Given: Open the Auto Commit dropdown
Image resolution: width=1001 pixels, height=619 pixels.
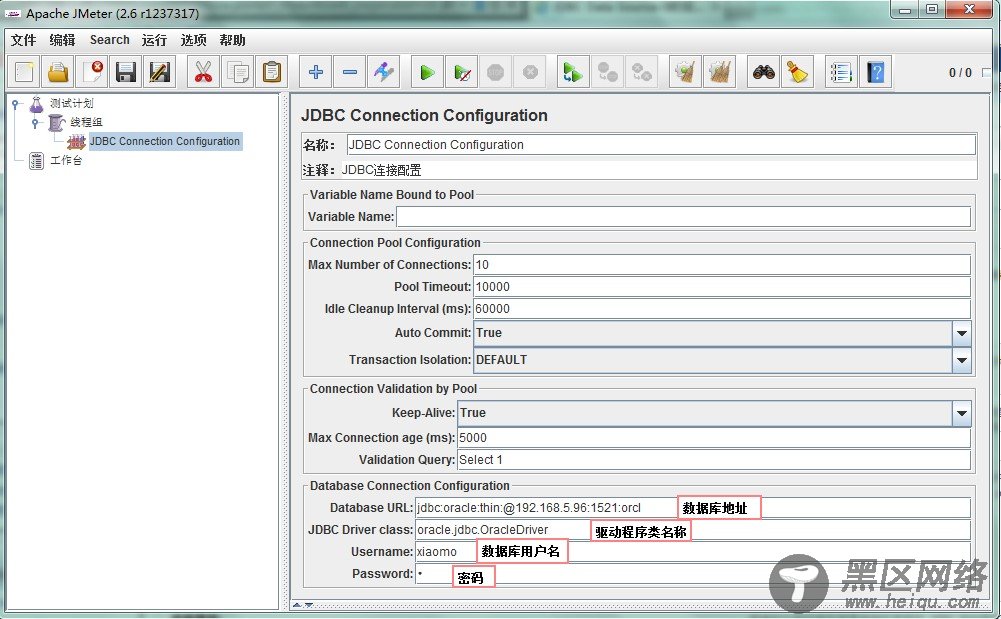Looking at the screenshot, I should (961, 333).
